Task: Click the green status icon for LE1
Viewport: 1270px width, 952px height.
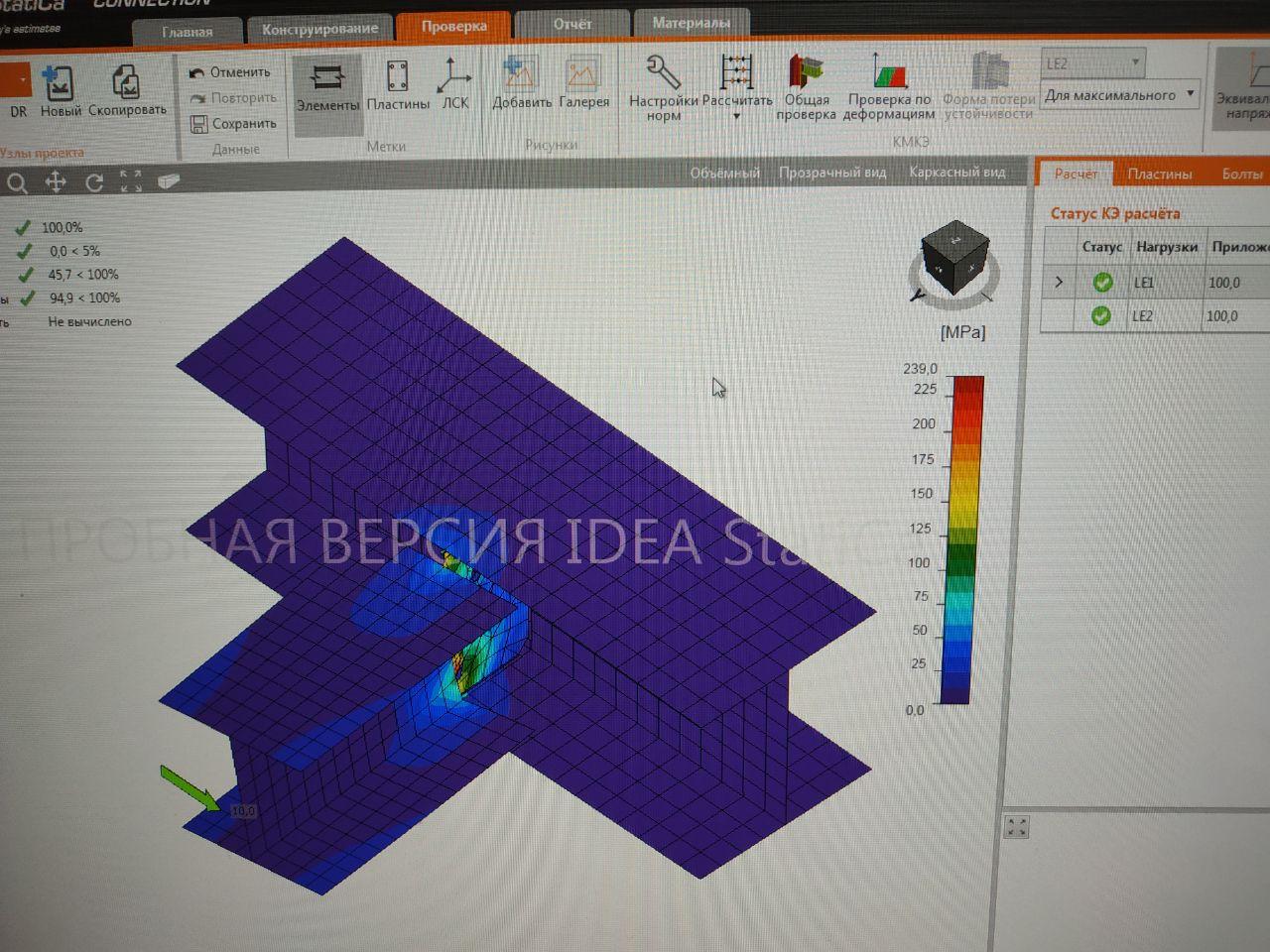Action: (1102, 283)
